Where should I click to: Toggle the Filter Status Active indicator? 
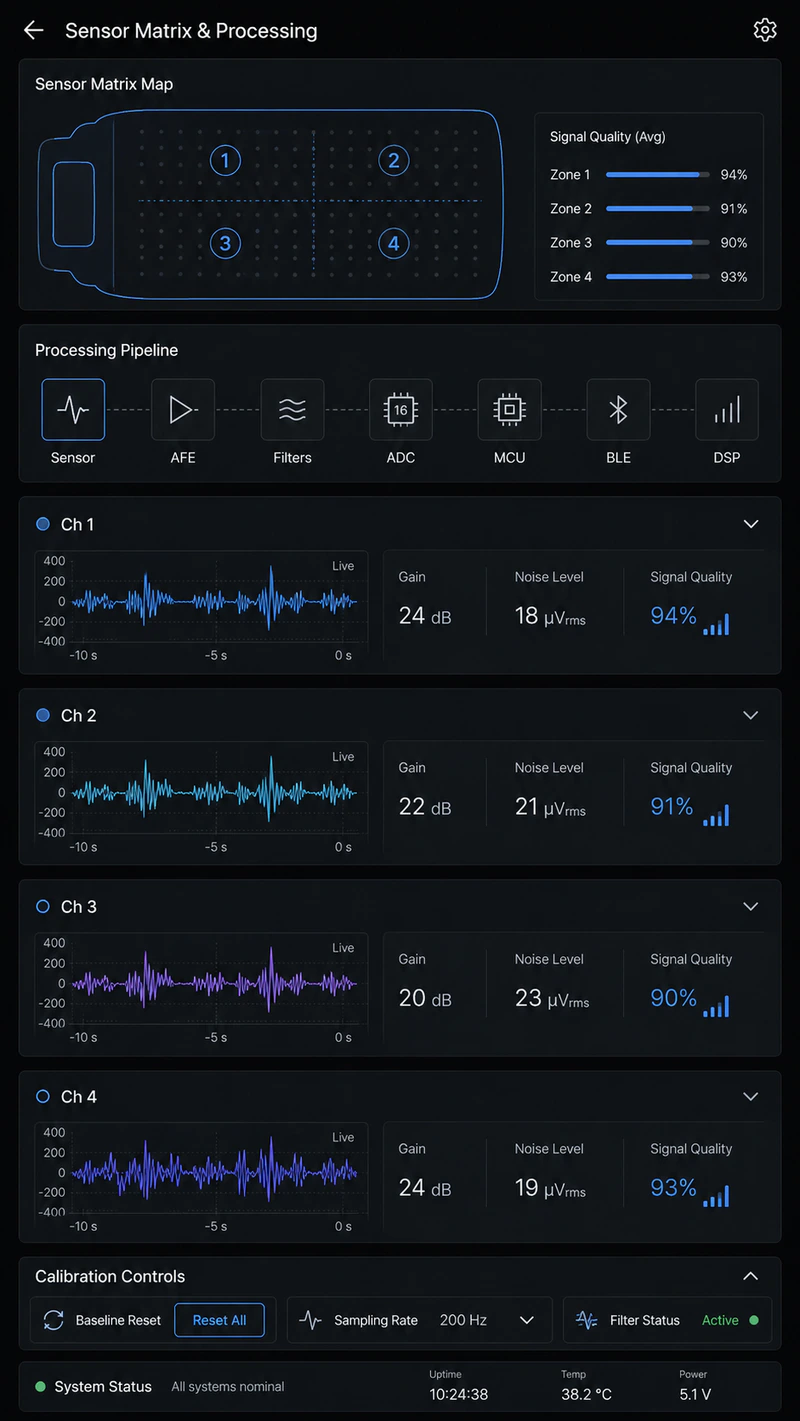[x=754, y=1320]
